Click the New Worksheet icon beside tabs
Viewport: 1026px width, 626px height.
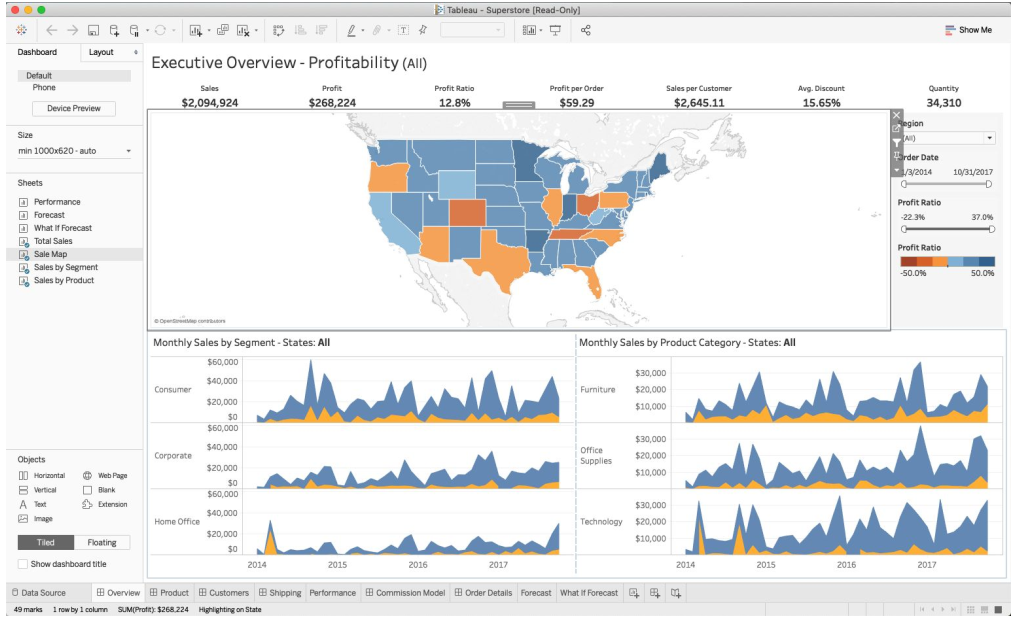pos(634,593)
